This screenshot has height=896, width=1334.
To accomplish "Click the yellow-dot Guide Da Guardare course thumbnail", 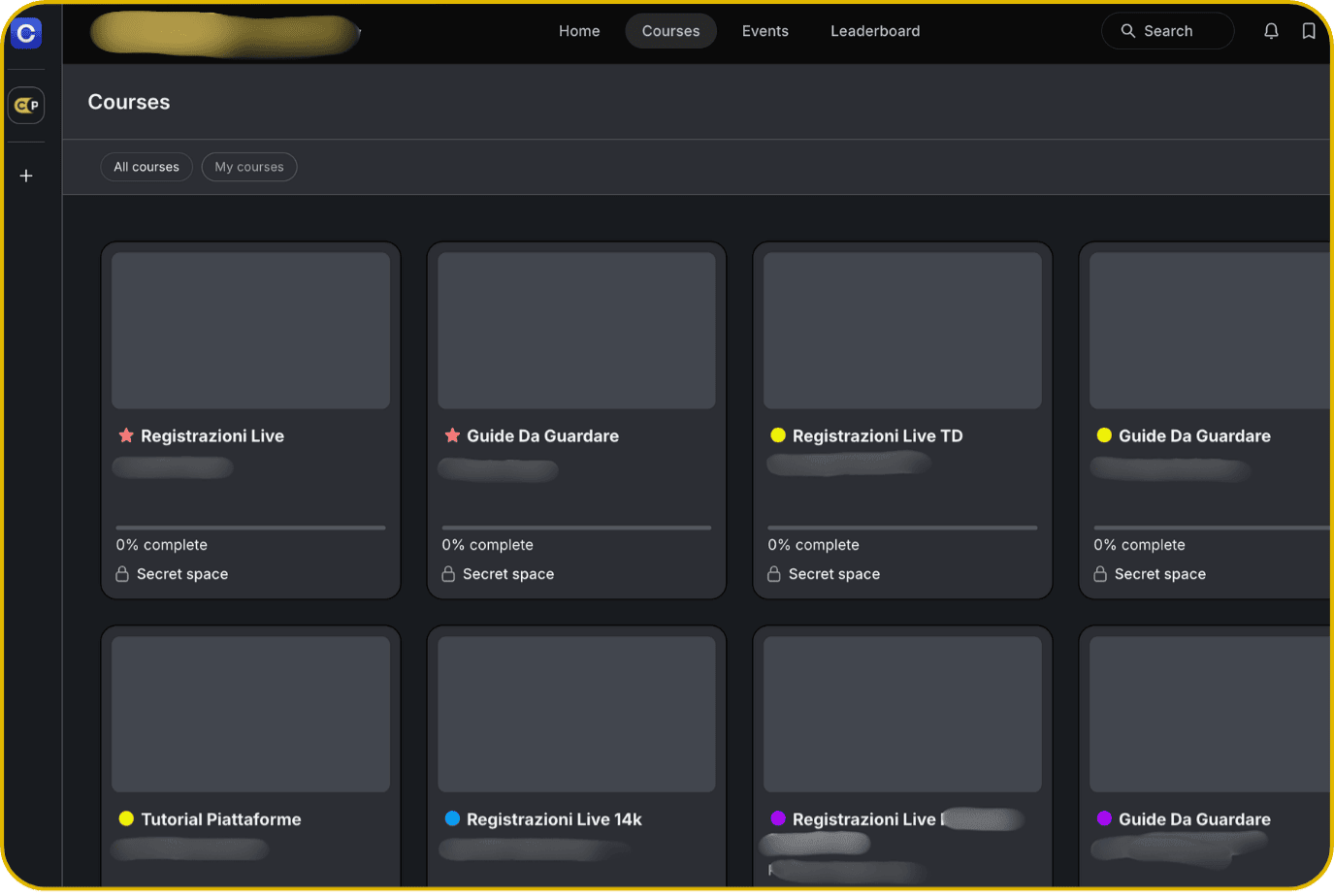I will tap(1211, 331).
